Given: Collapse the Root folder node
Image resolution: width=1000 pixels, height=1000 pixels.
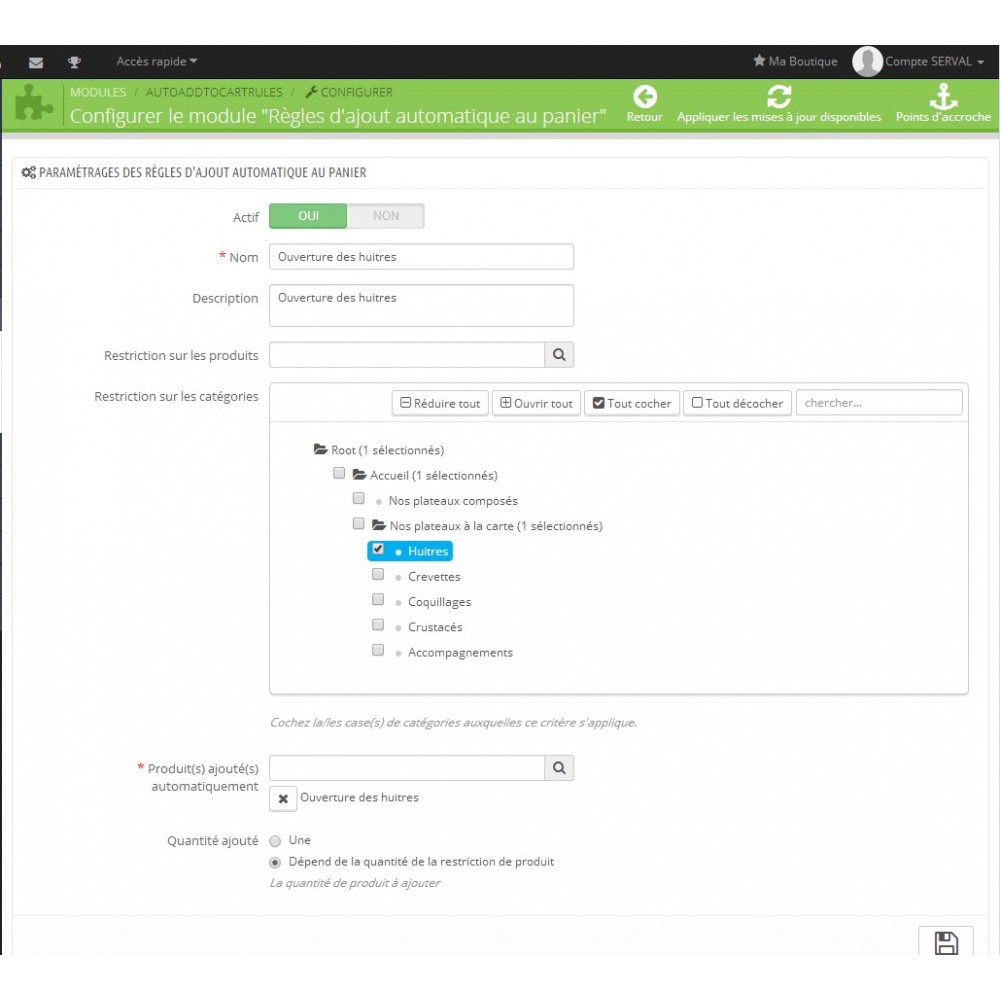Looking at the screenshot, I should (321, 450).
